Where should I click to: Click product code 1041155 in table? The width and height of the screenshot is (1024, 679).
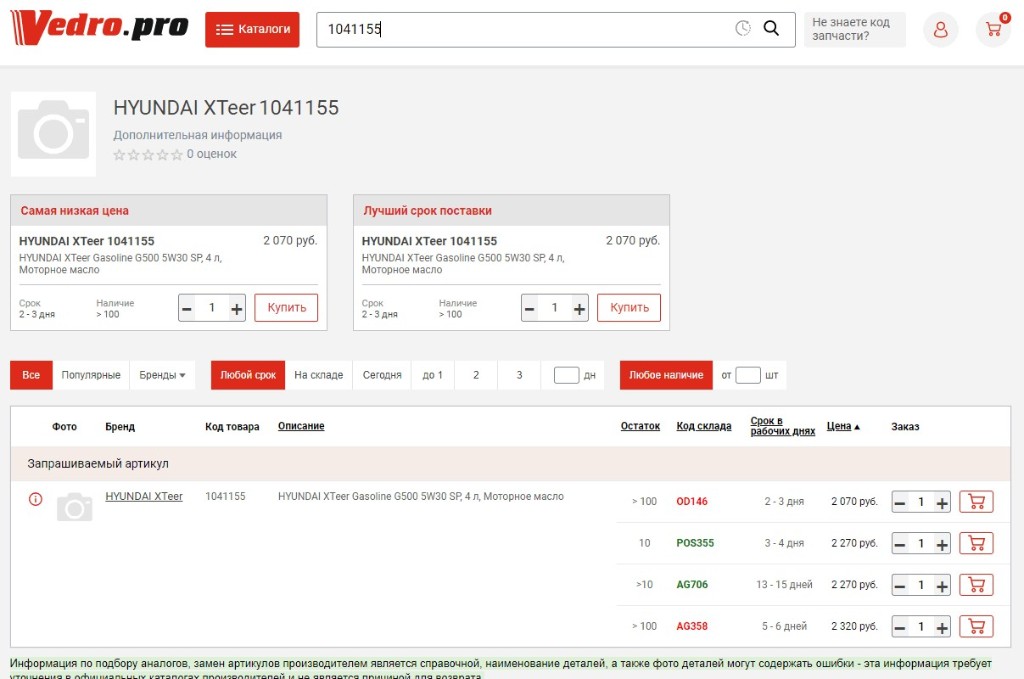coord(225,497)
